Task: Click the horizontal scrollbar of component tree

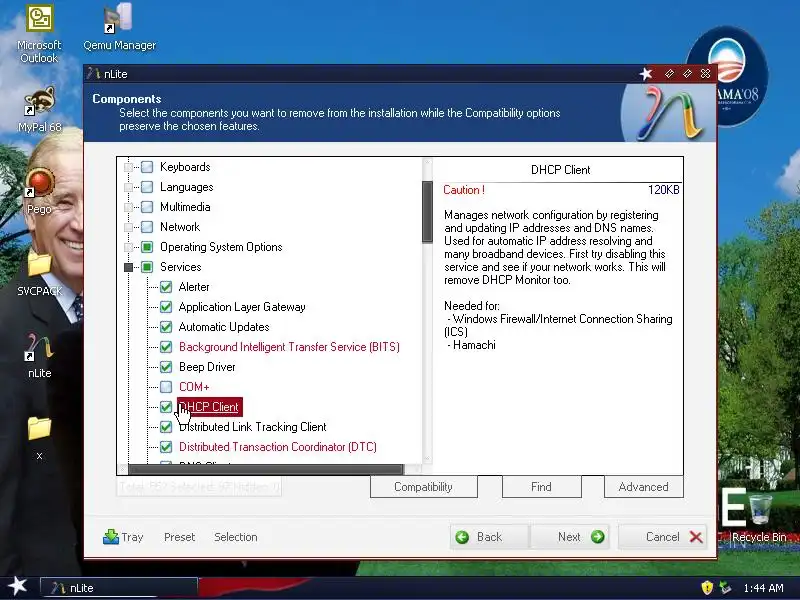Action: (265, 468)
